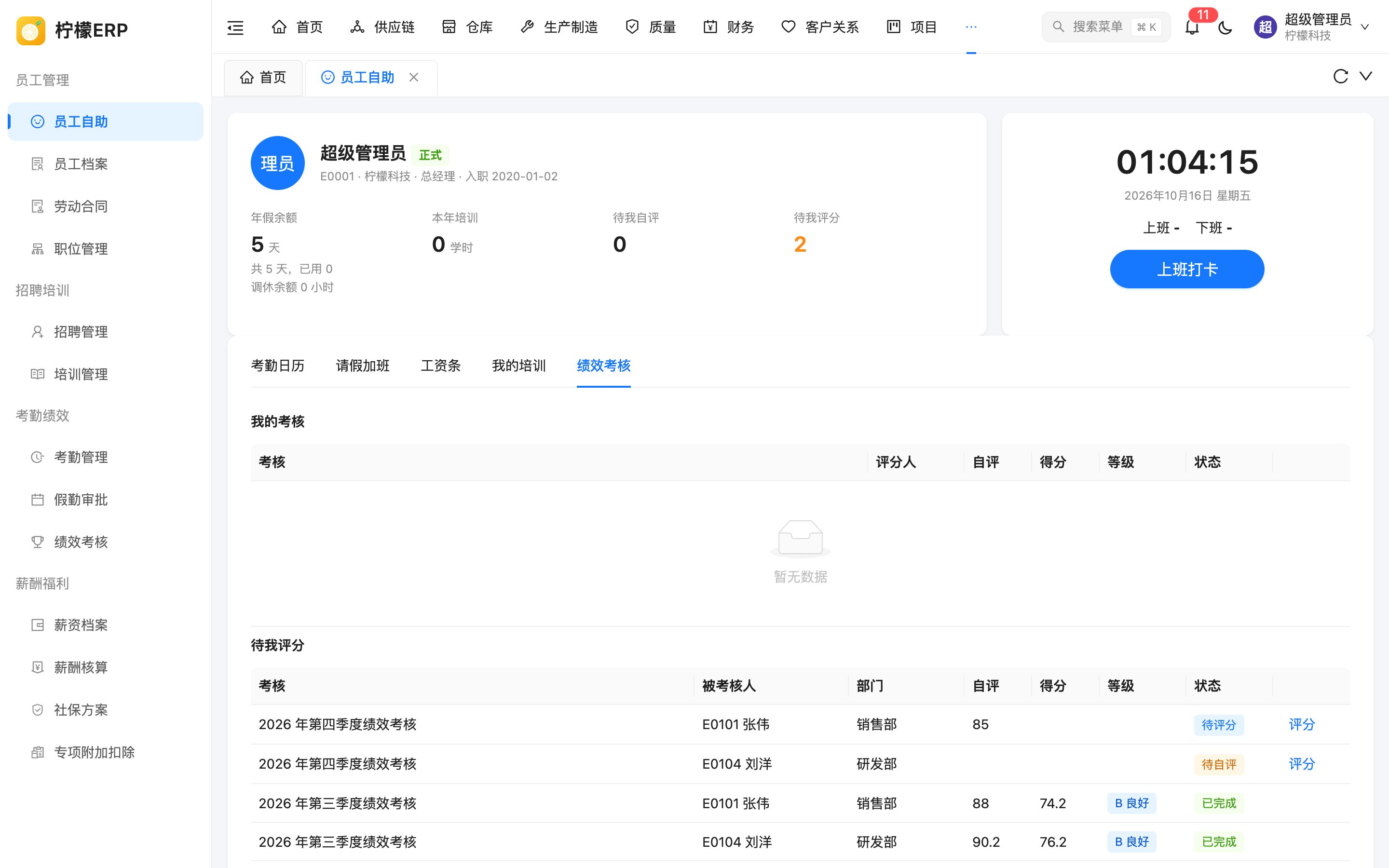Open the user account dropdown arrow
Viewport: 1389px width, 868px height.
[1365, 27]
